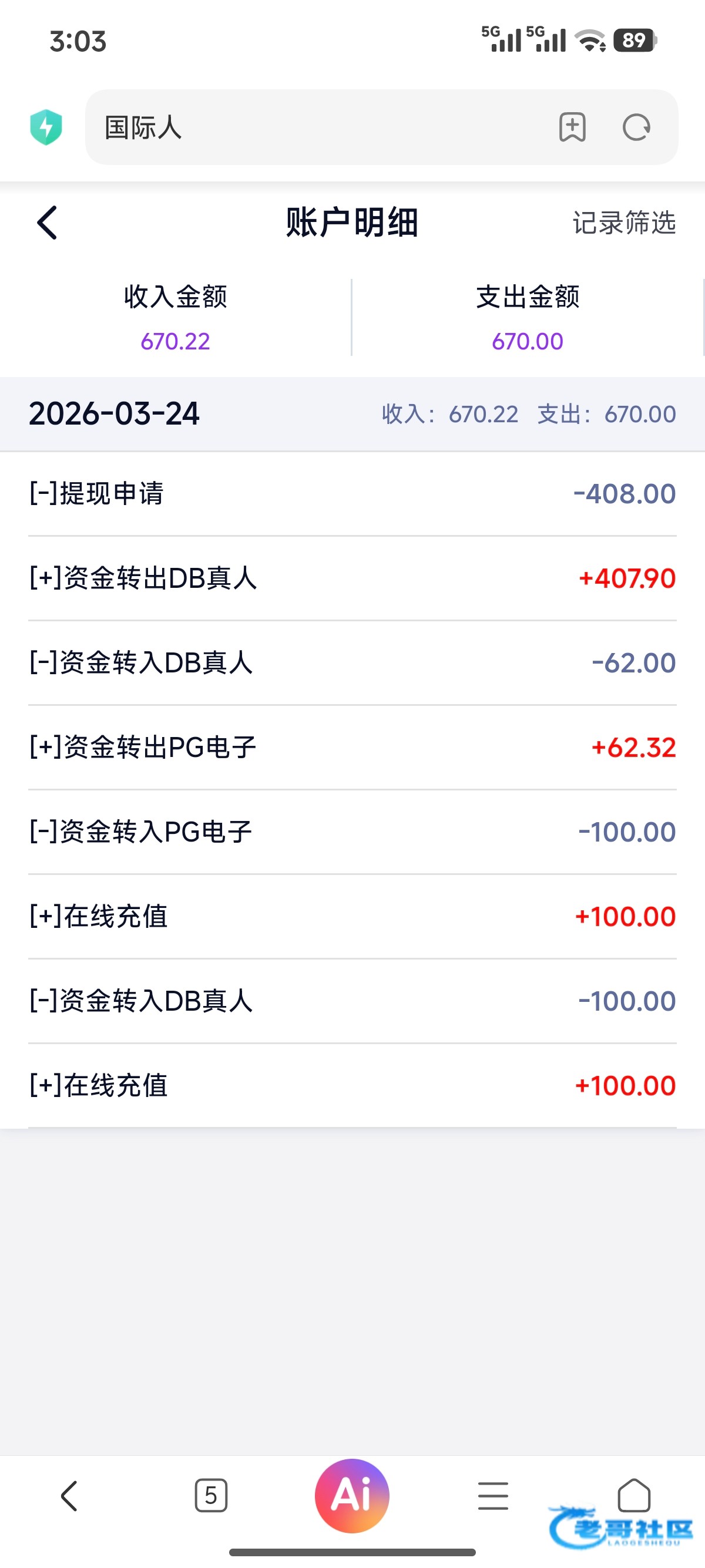705x1568 pixels.
Task: Open the 资金转入PG电子 -100.00 record
Action: click(x=352, y=832)
